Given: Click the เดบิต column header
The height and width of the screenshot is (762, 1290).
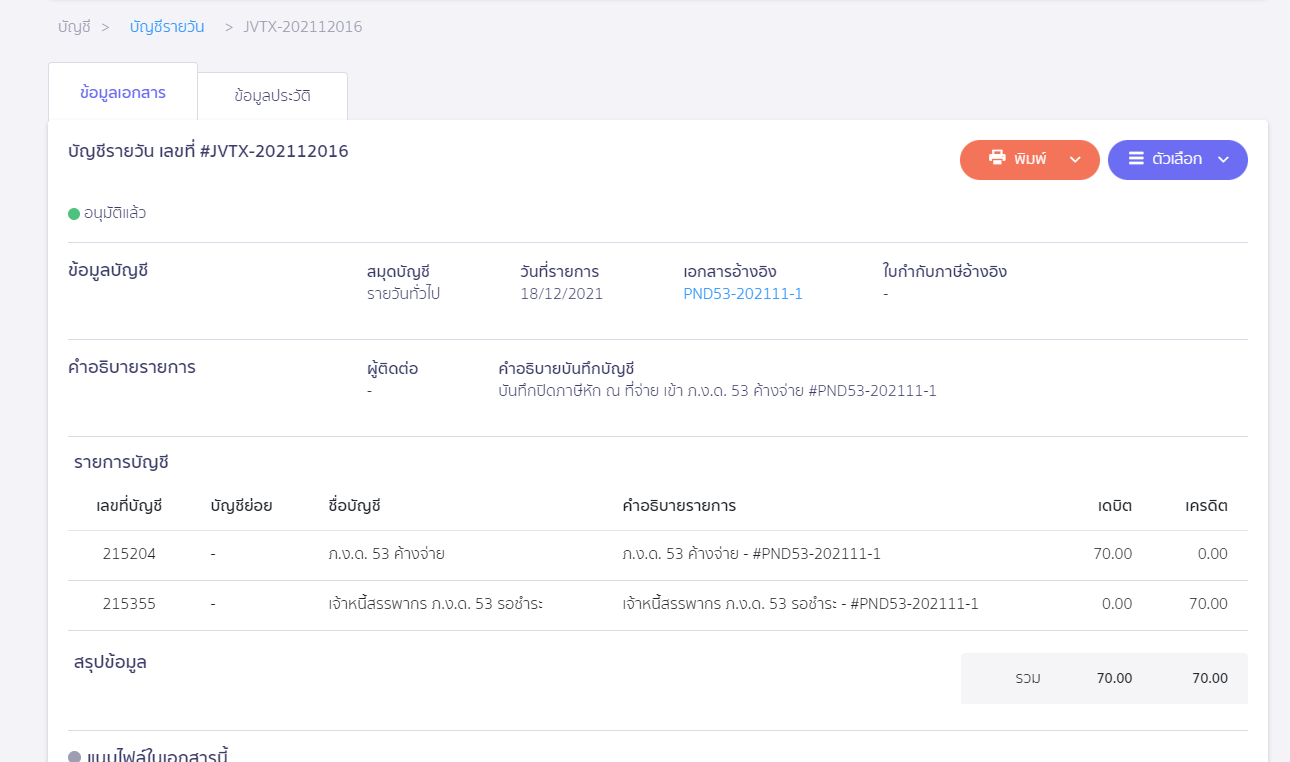Looking at the screenshot, I should pos(1114,506).
